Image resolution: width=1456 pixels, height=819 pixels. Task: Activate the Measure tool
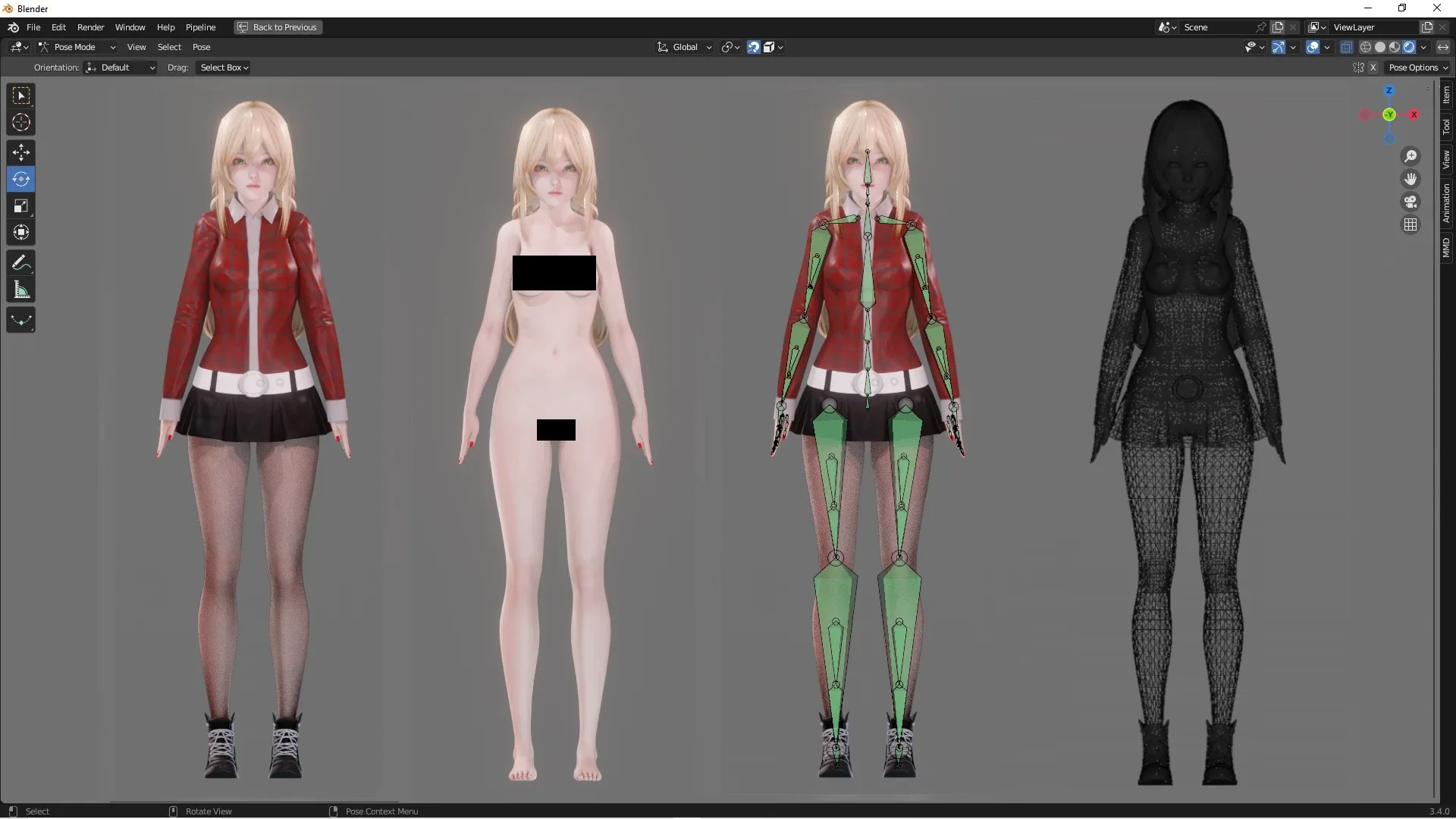coord(20,289)
